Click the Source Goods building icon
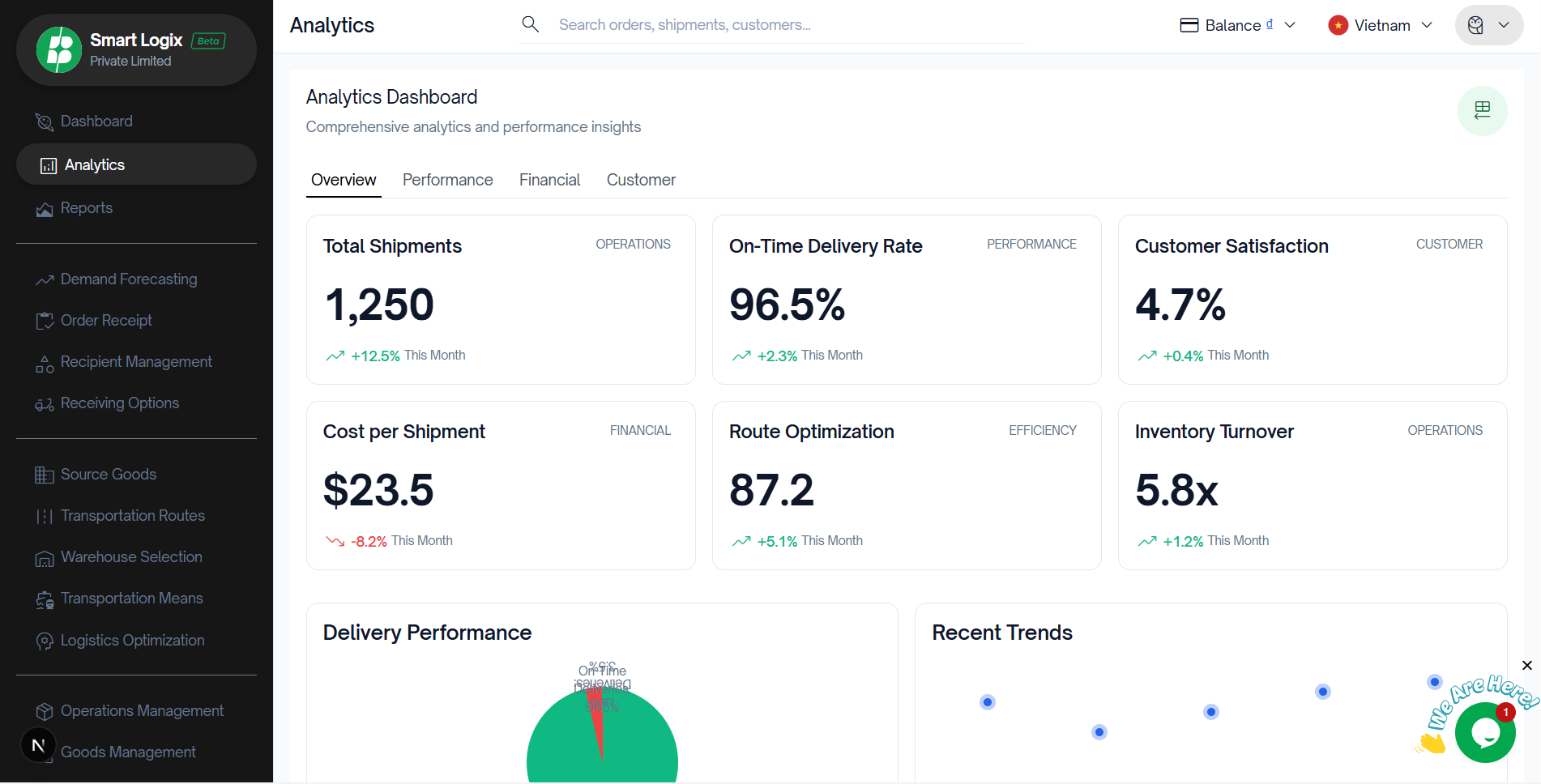This screenshot has width=1541, height=784. (x=45, y=475)
